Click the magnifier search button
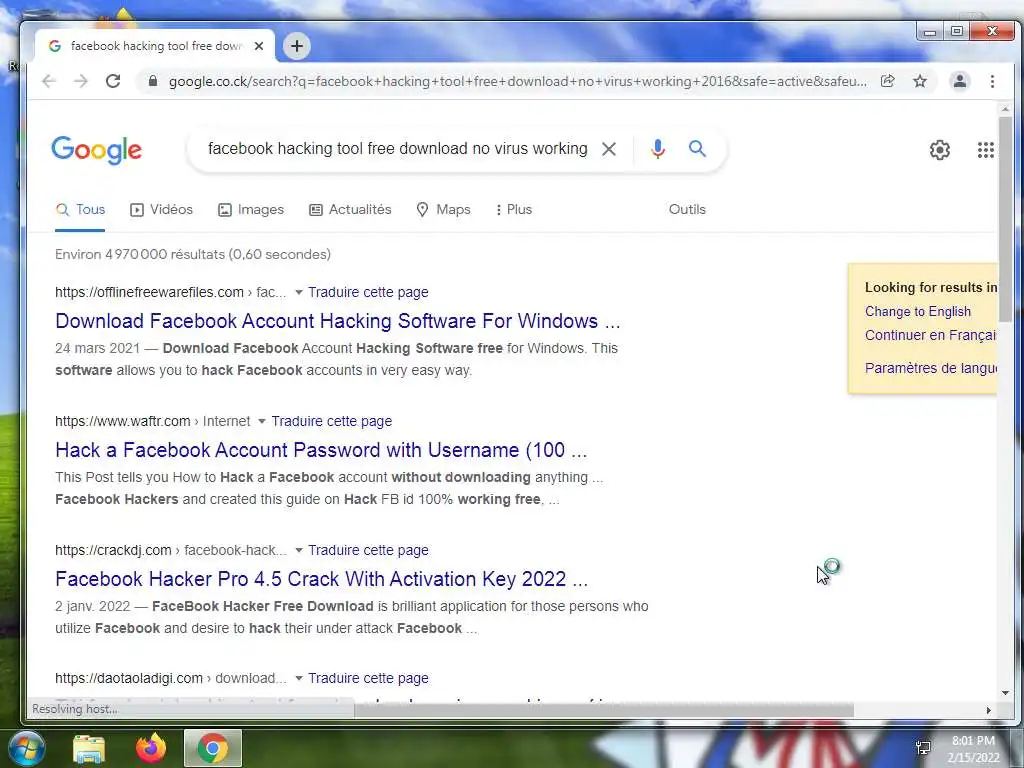Viewport: 1024px width, 768px height. (x=697, y=148)
